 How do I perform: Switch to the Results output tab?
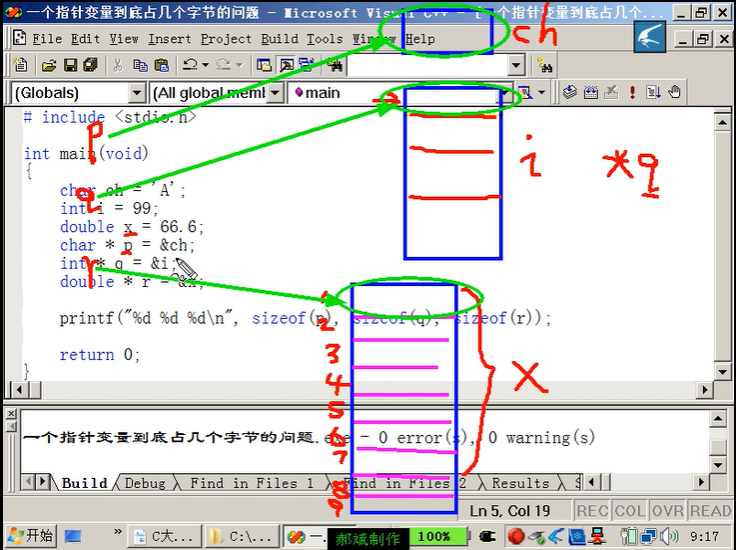520,483
